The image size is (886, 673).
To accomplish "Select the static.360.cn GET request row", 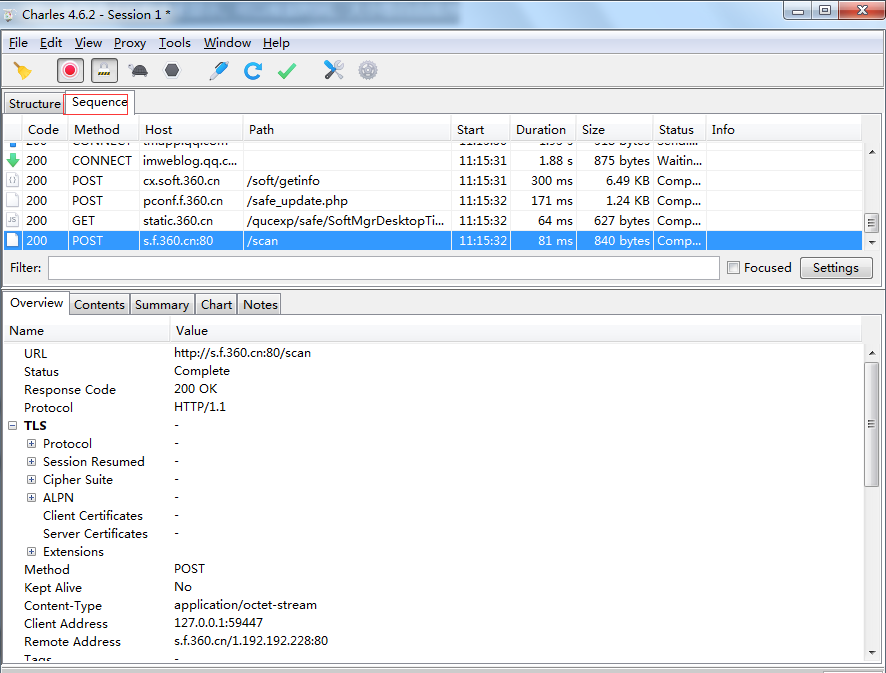I will click(x=433, y=220).
